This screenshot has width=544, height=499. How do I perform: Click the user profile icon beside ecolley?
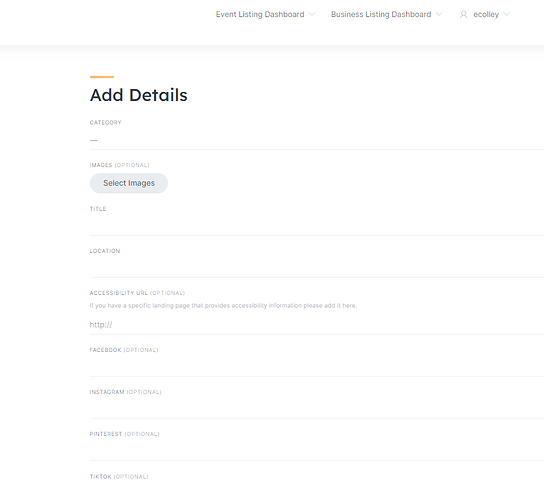[464, 15]
